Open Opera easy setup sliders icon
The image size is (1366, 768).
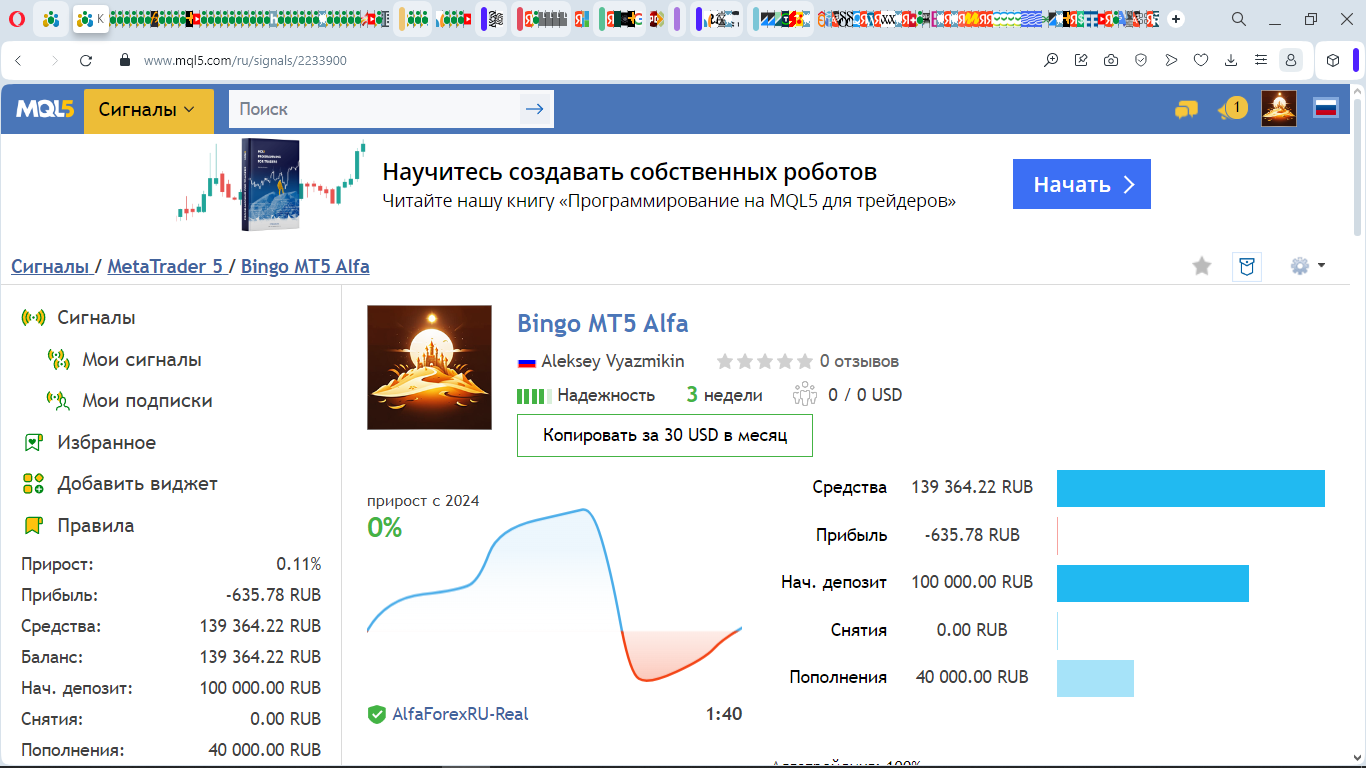click(1261, 60)
